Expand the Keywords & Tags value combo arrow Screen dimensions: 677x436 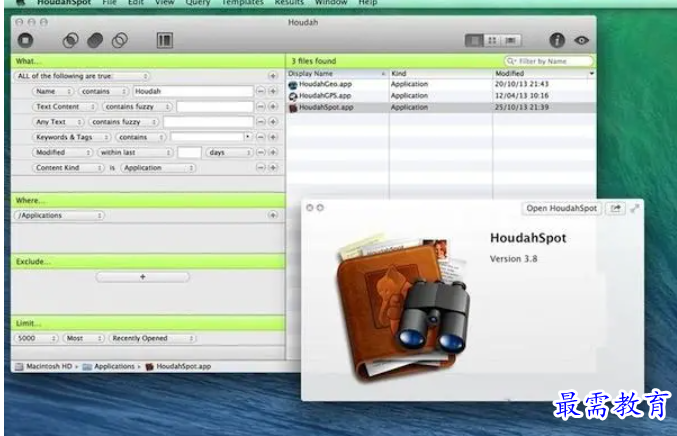pyautogui.click(x=248, y=137)
